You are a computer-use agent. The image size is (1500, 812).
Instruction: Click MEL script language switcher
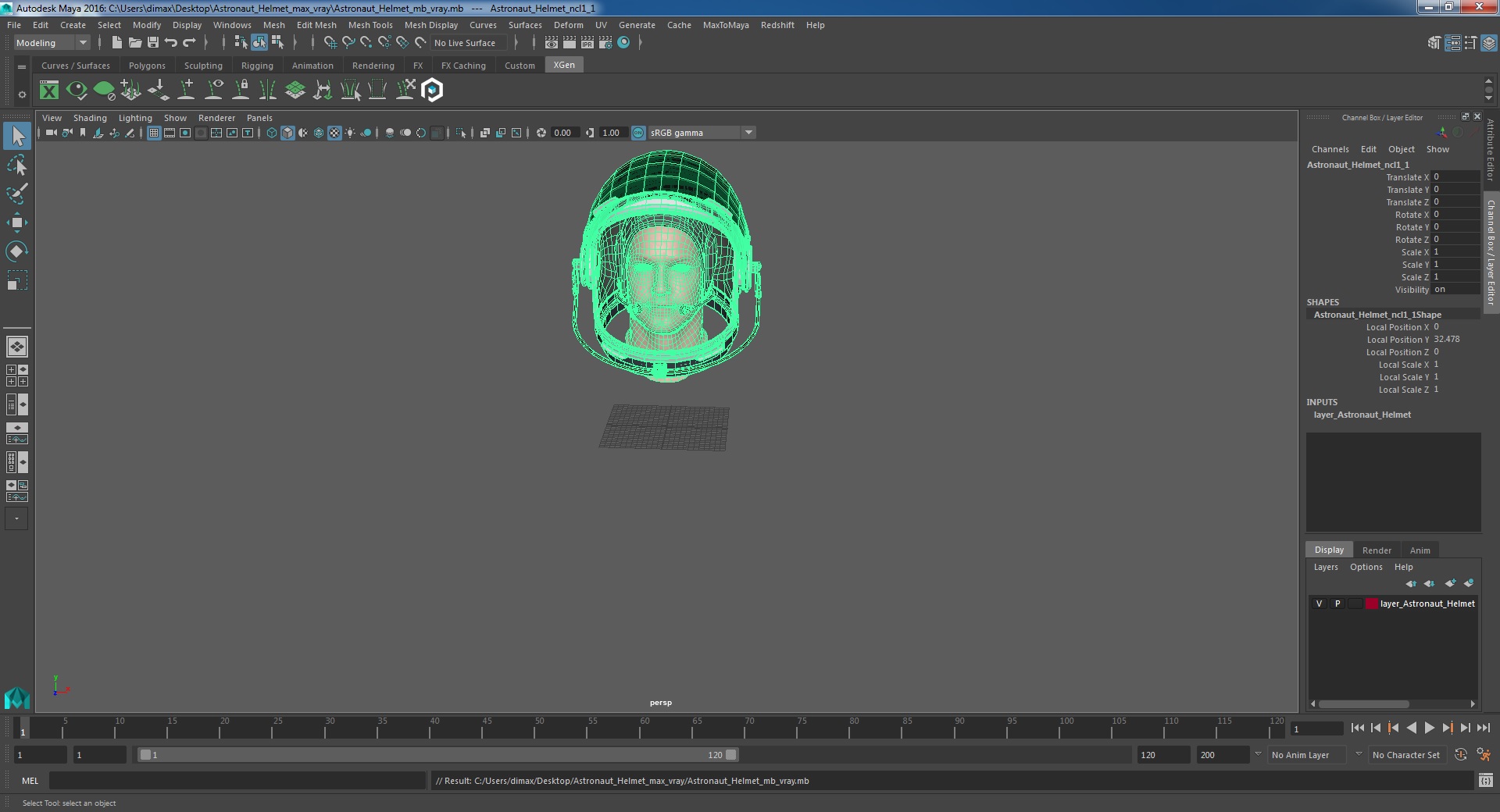point(30,781)
